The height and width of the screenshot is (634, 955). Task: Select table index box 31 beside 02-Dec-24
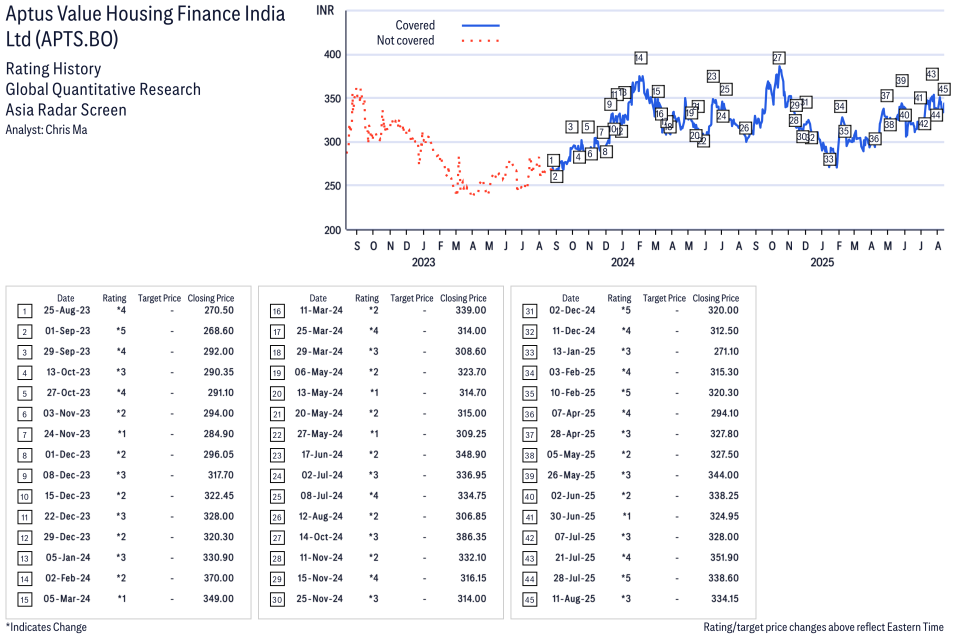pos(530,311)
